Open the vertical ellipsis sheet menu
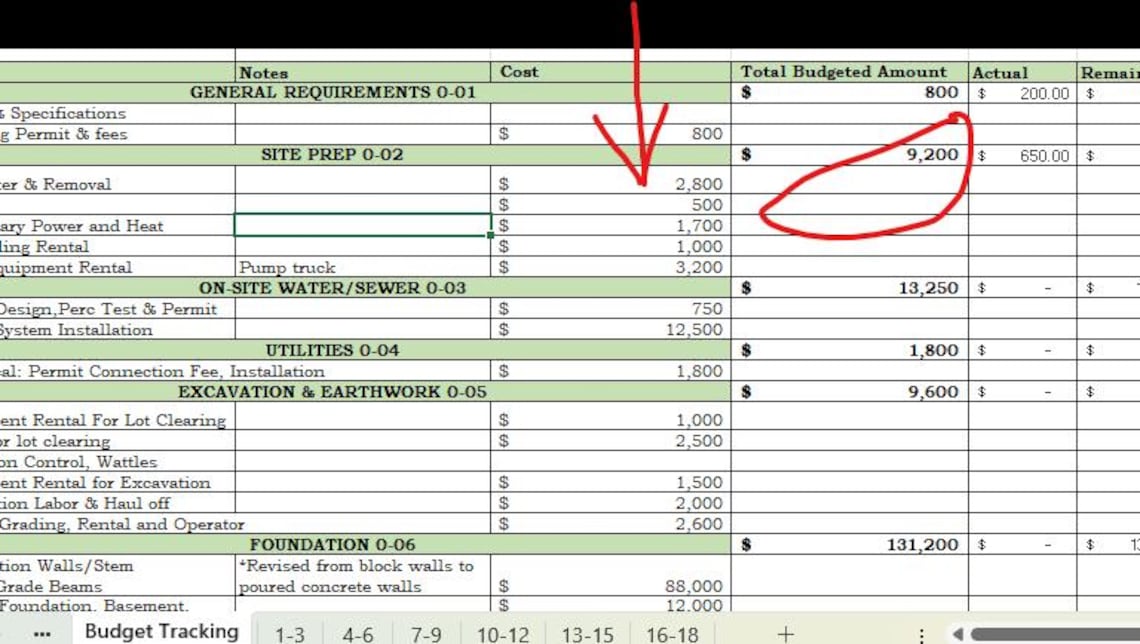 click(x=920, y=634)
